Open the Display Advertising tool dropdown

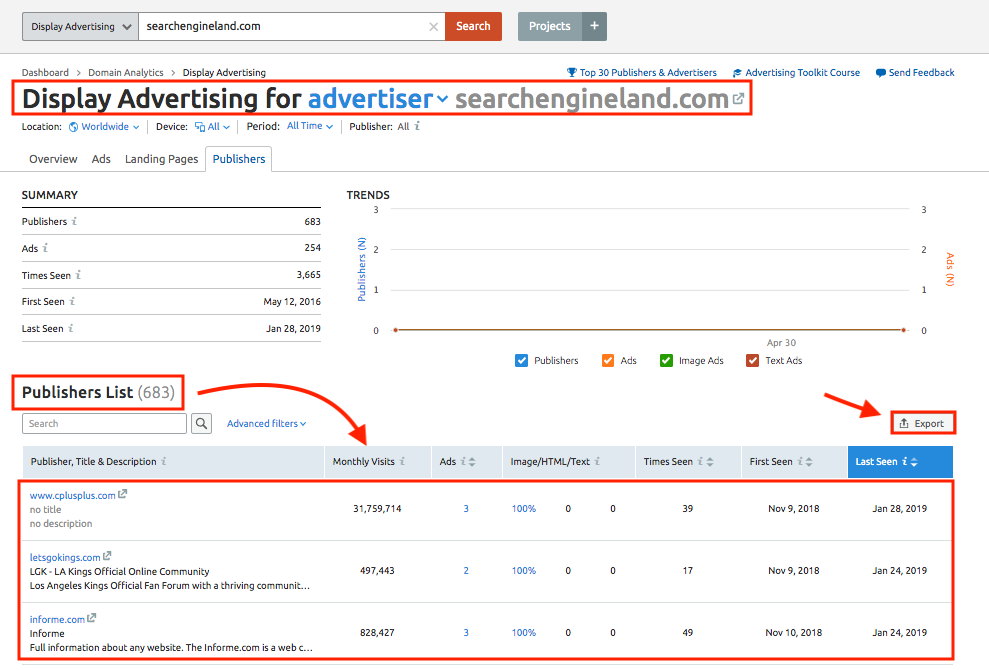pos(80,26)
